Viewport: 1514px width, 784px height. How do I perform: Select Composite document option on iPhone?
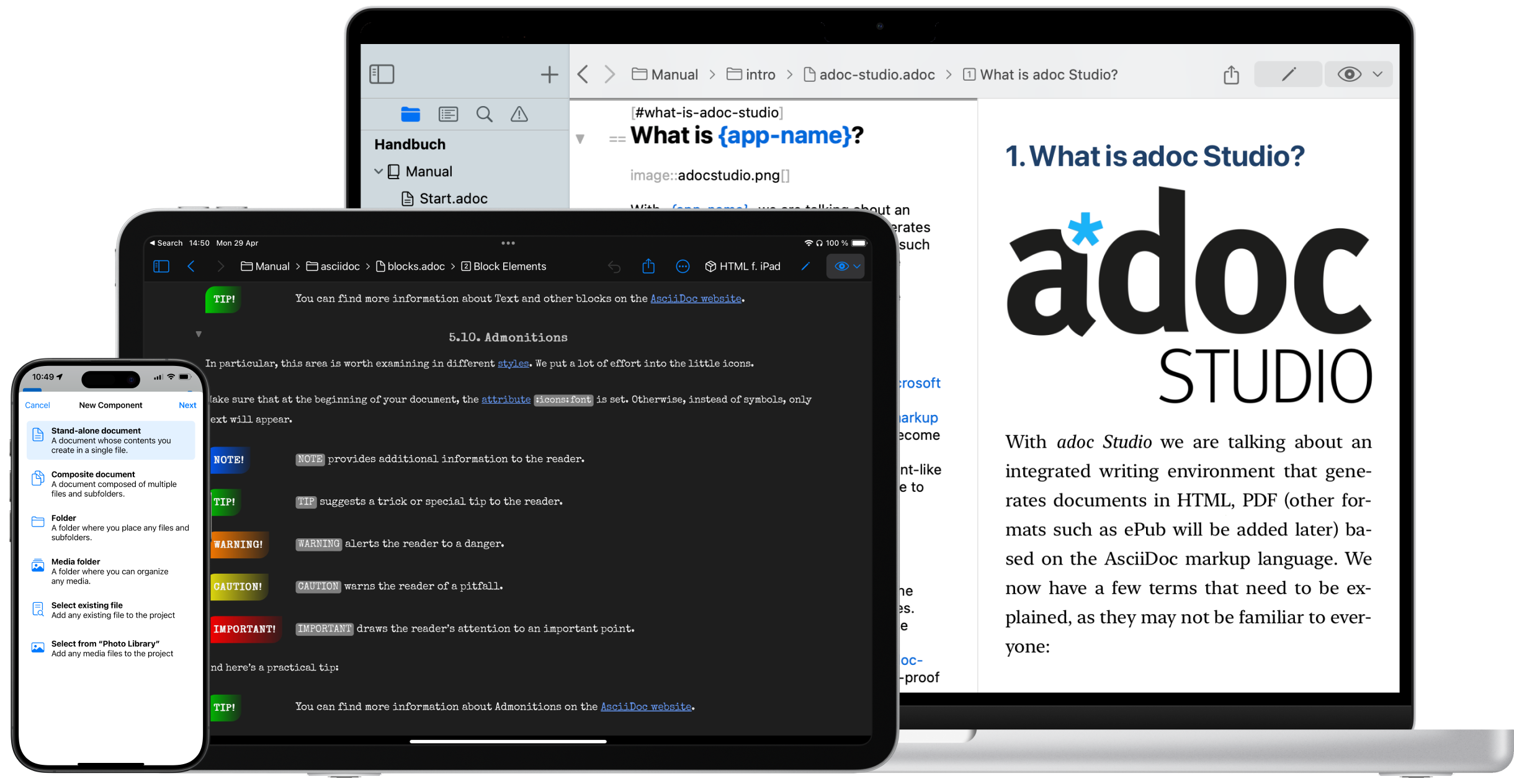pos(111,484)
